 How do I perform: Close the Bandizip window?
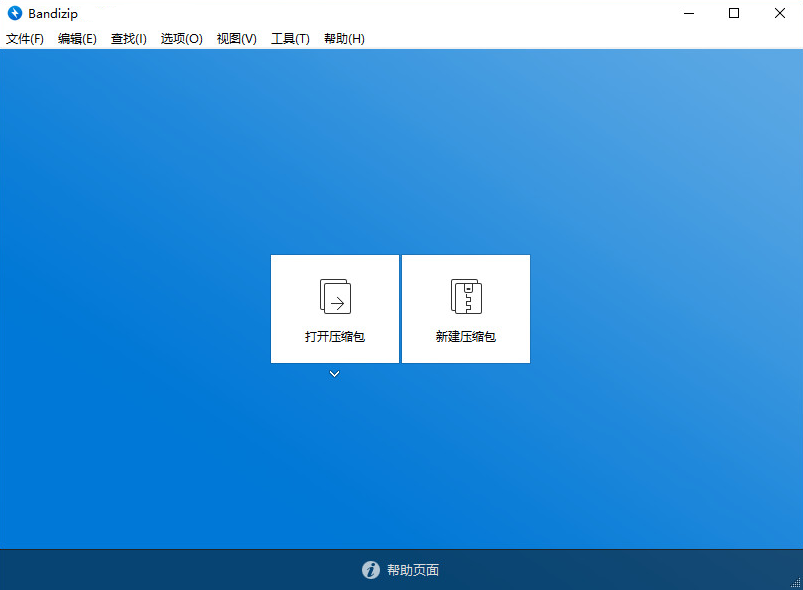(x=779, y=13)
